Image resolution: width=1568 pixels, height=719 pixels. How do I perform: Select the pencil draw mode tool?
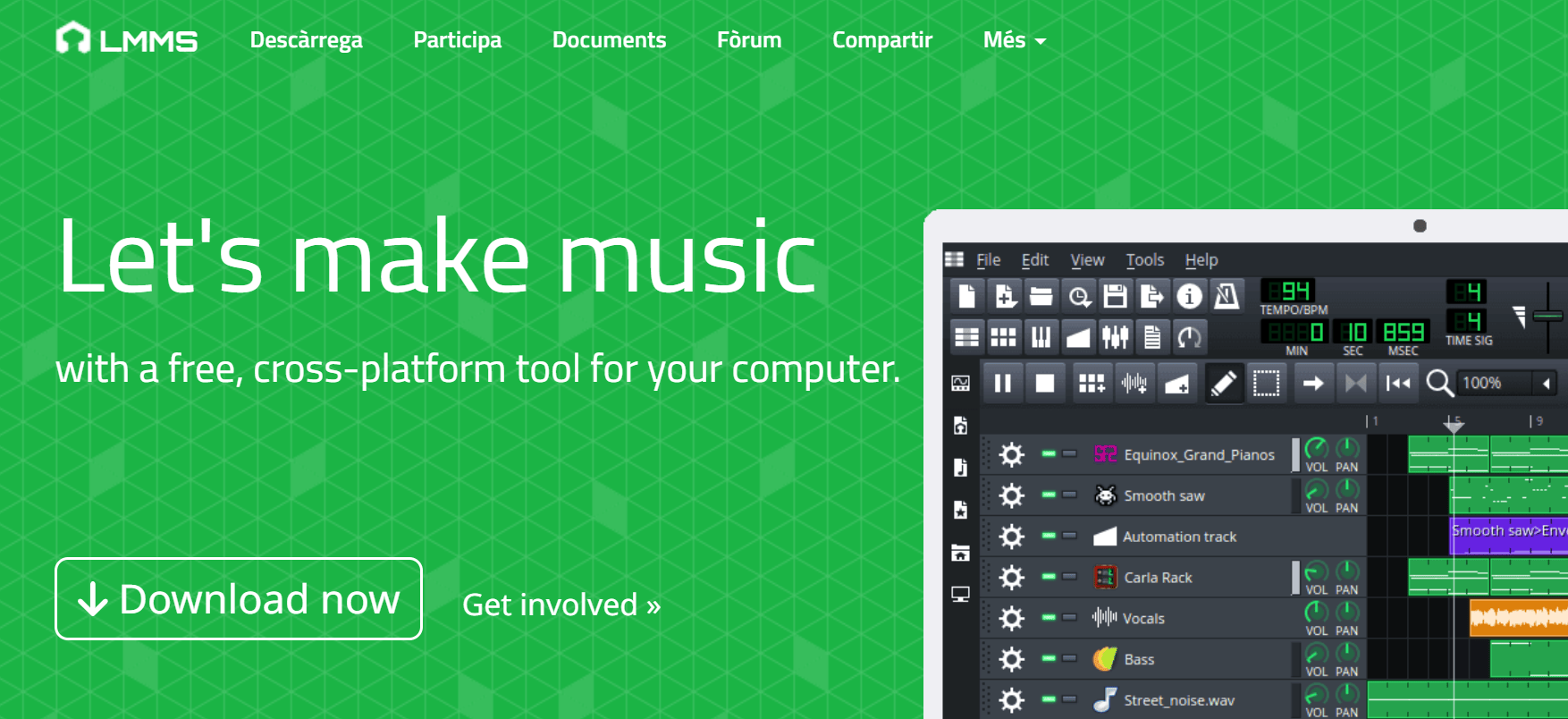pos(1223,384)
